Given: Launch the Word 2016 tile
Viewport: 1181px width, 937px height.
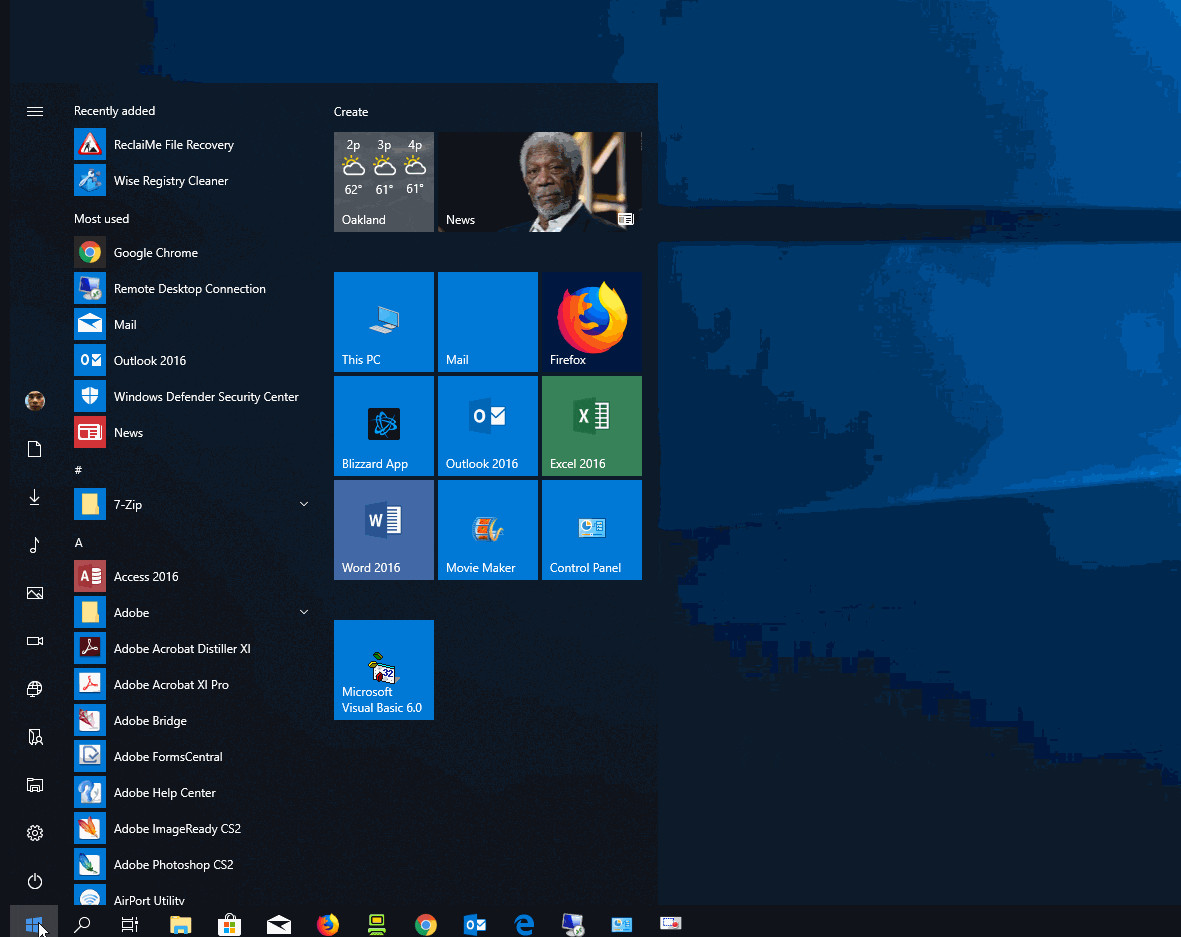Looking at the screenshot, I should tap(384, 530).
